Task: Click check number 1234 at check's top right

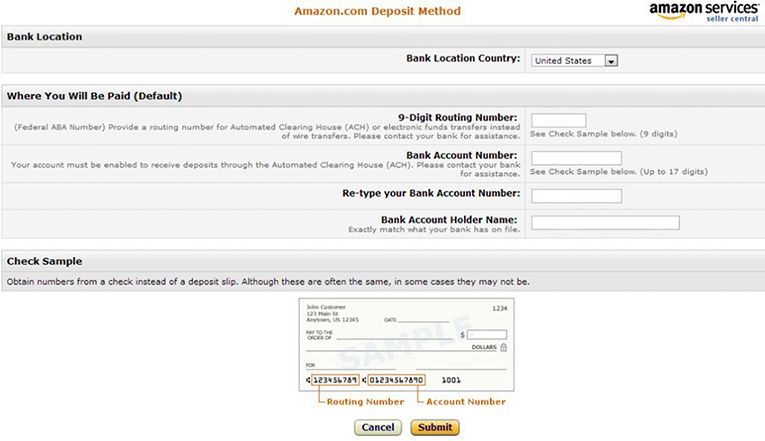Action: tap(500, 308)
